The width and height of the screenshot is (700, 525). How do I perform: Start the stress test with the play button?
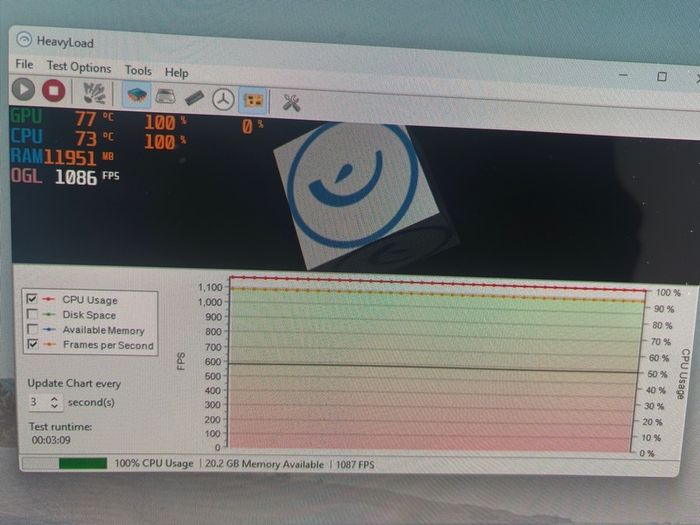(x=23, y=89)
